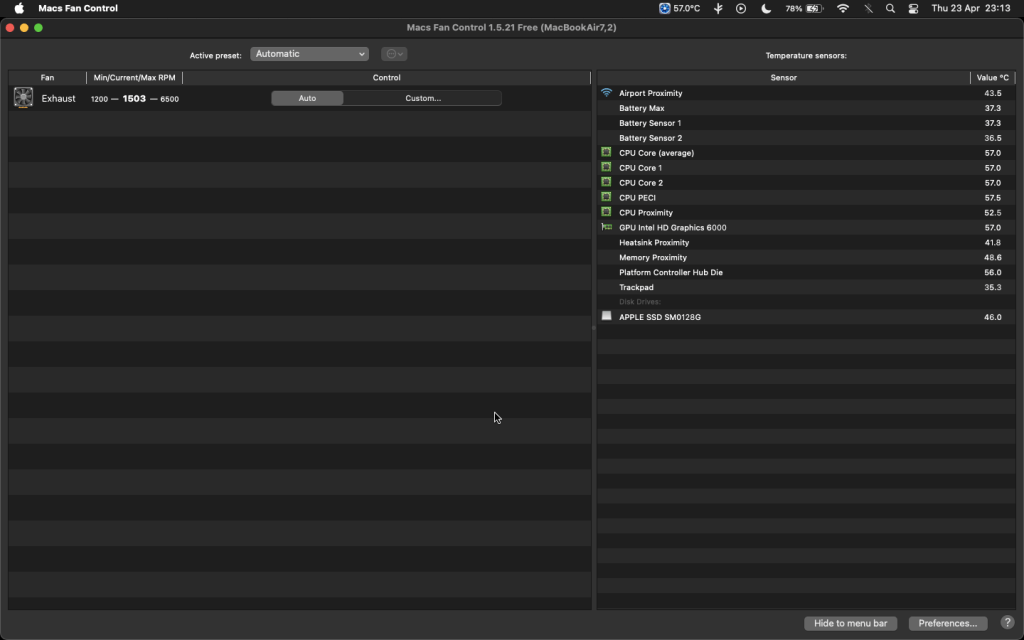The height and width of the screenshot is (640, 1024).
Task: Open the Wi-Fi status menu
Action: (x=842, y=8)
